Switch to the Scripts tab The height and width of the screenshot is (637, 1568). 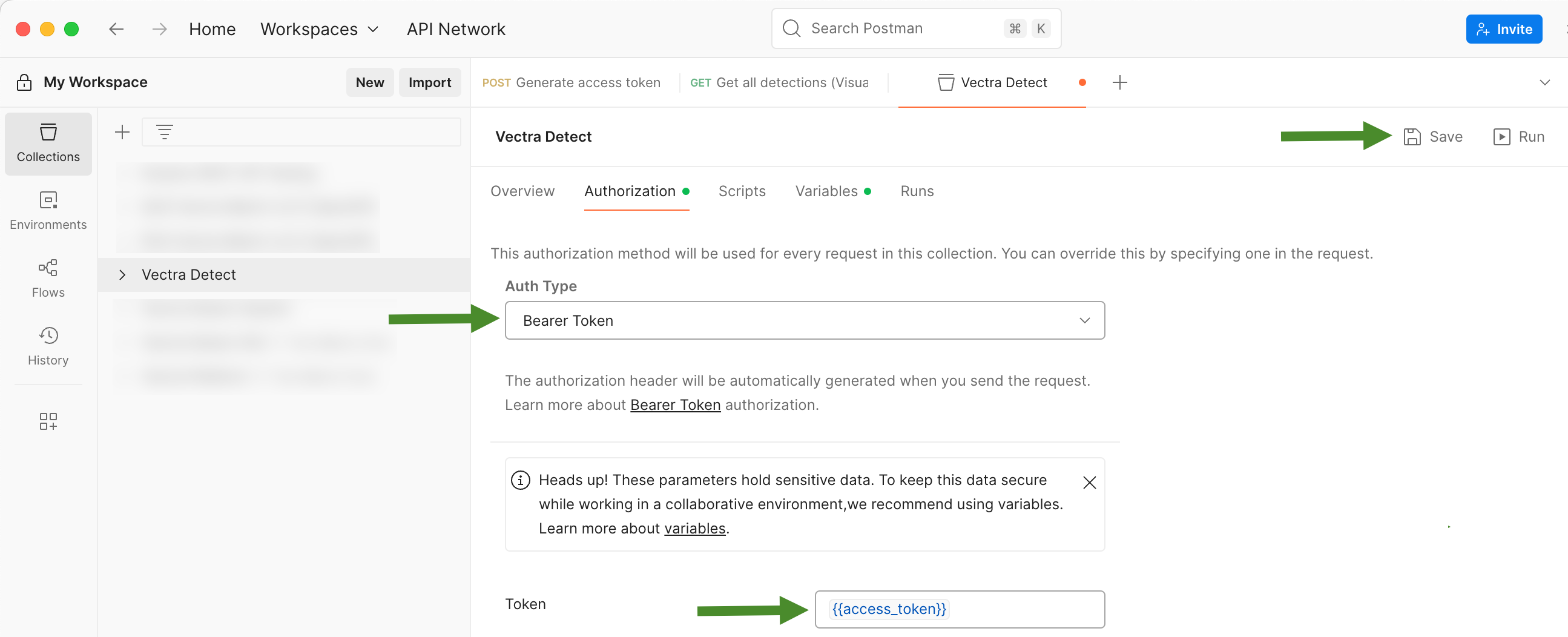742,191
